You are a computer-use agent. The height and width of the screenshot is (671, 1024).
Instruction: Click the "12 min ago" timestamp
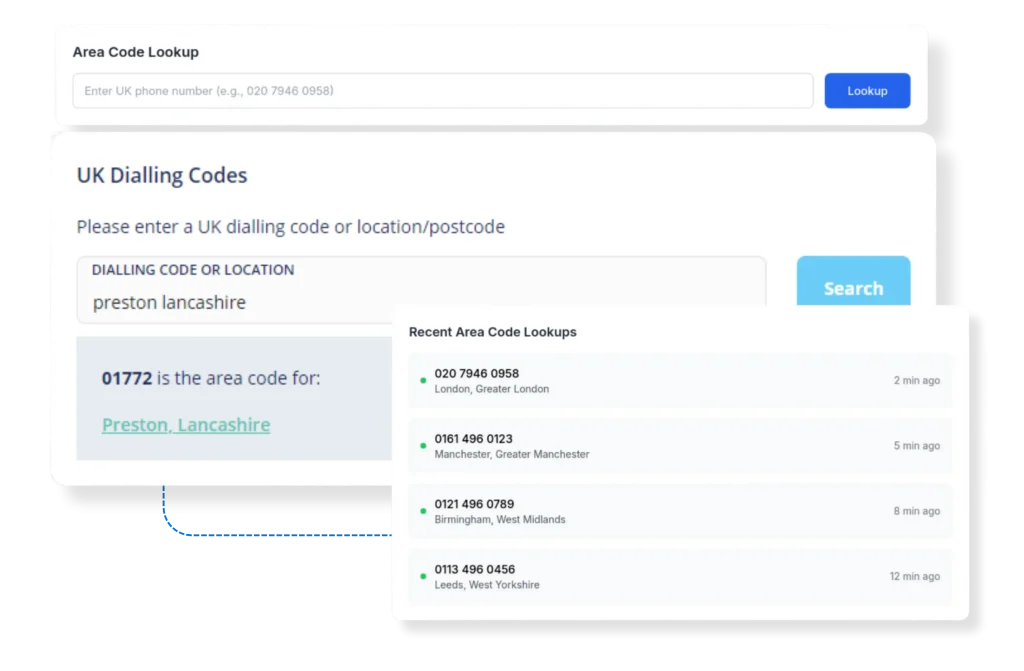click(914, 577)
